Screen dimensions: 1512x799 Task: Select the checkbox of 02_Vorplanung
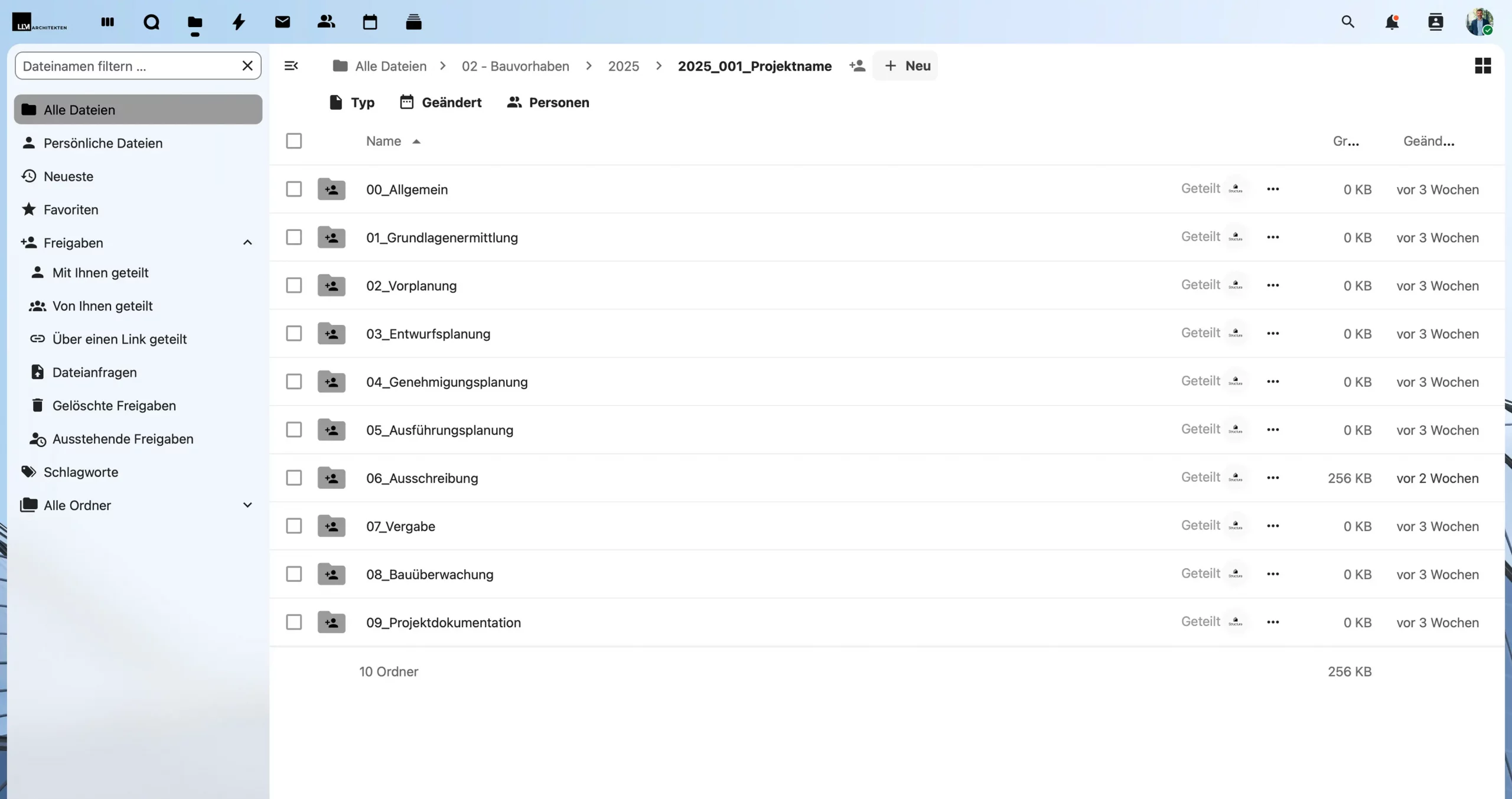click(294, 285)
